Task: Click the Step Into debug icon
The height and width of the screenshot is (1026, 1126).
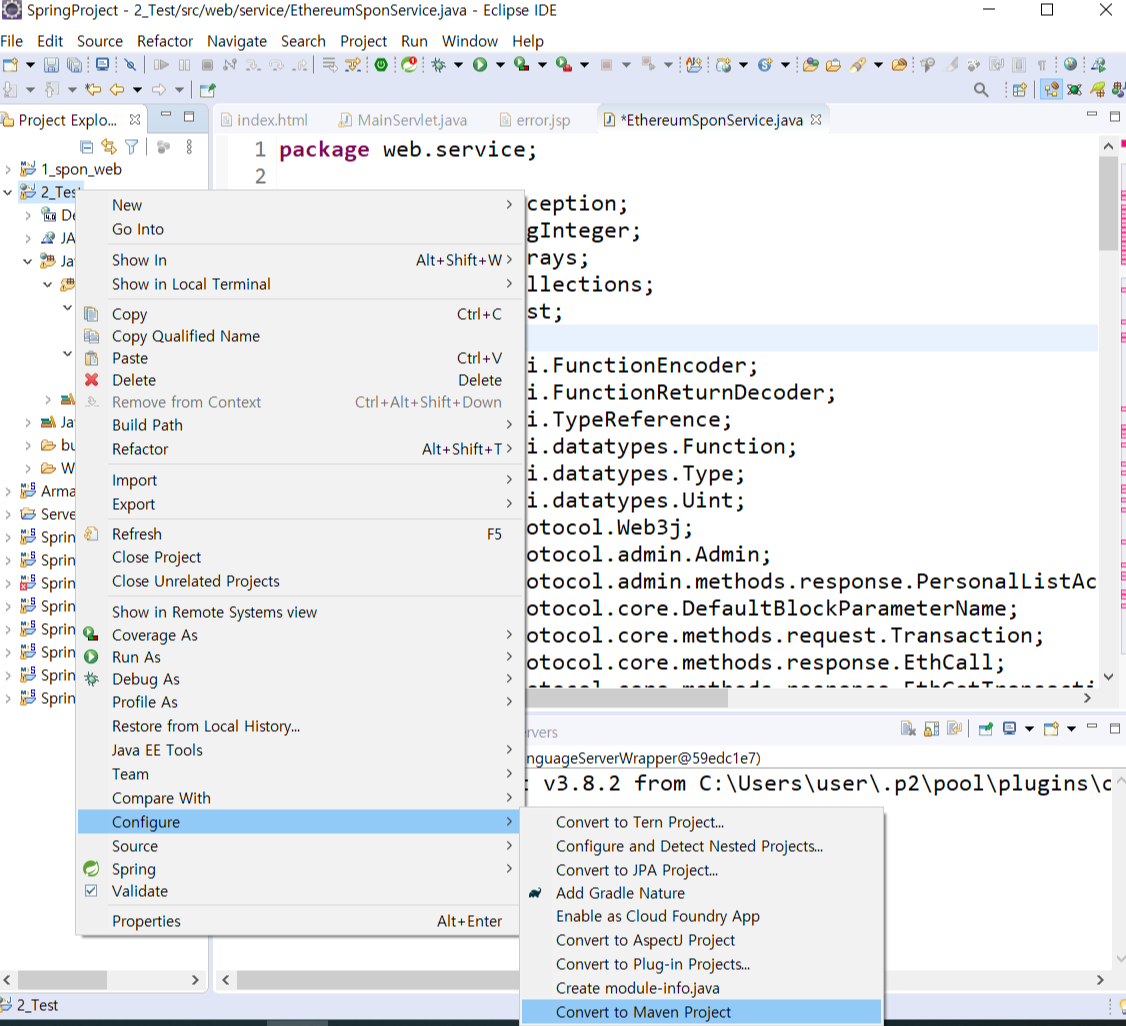Action: pyautogui.click(x=253, y=65)
